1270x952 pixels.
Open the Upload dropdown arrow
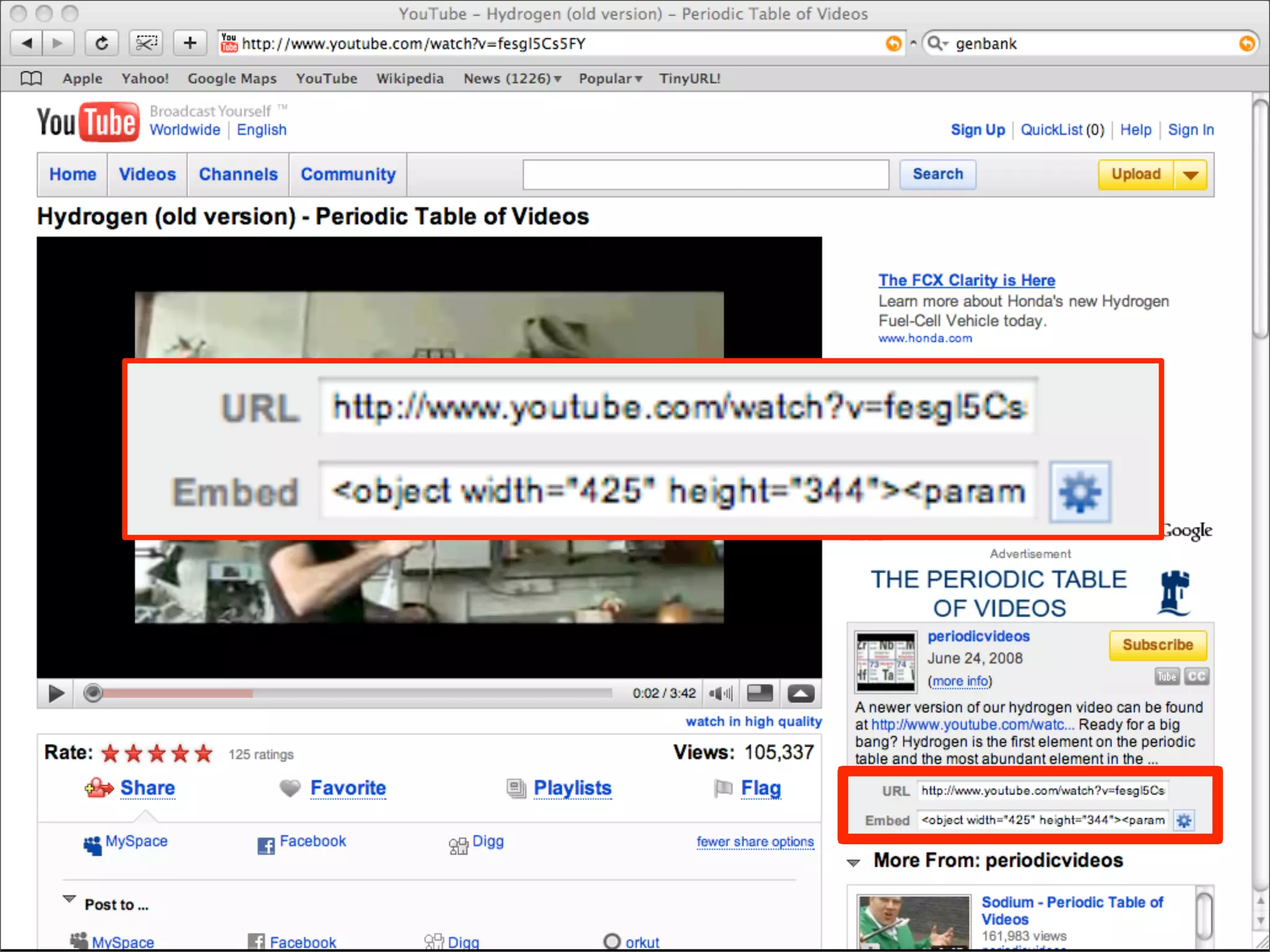[1191, 175]
